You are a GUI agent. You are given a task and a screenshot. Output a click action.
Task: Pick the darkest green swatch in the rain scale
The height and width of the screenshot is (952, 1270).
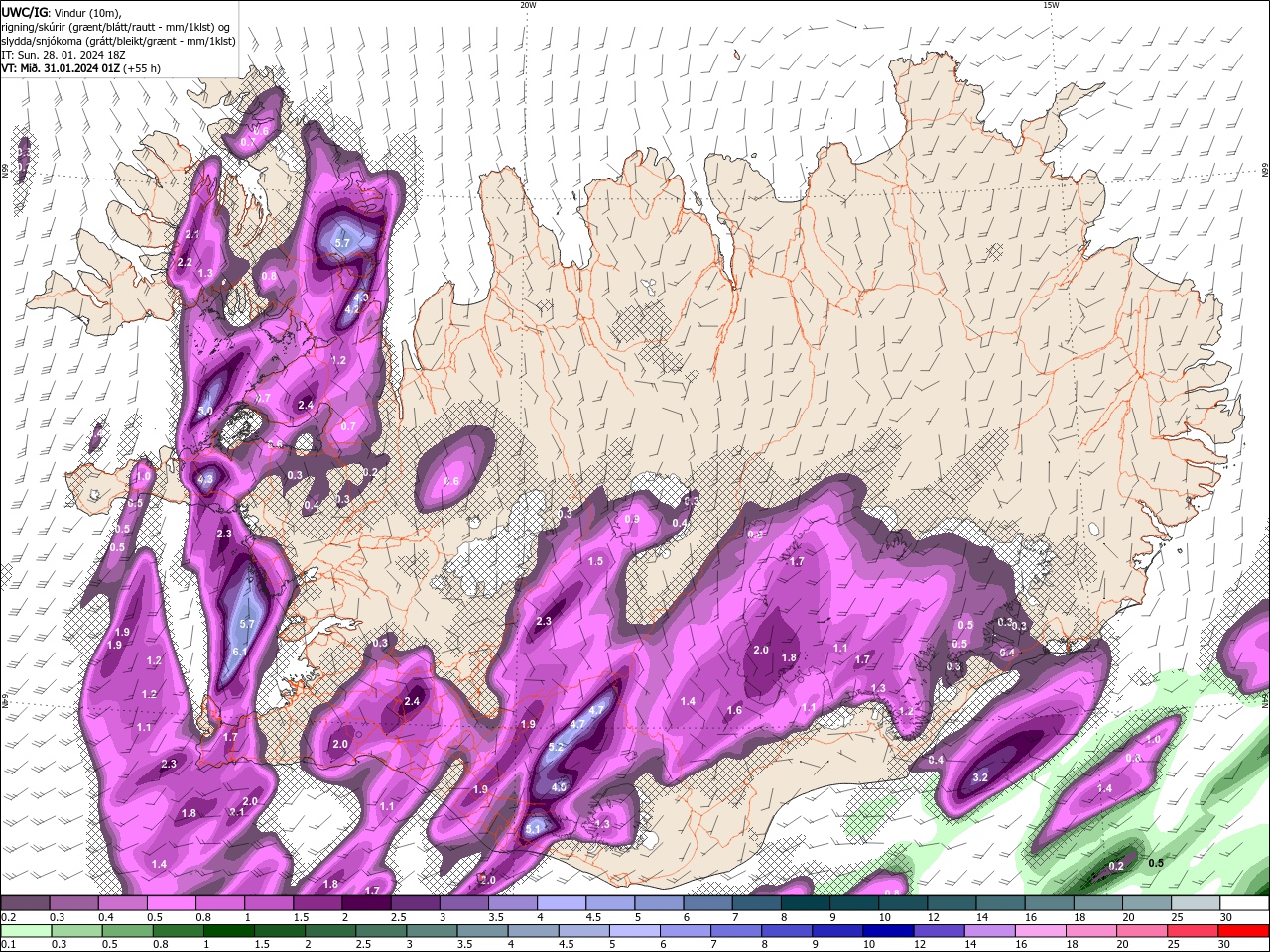229,930
